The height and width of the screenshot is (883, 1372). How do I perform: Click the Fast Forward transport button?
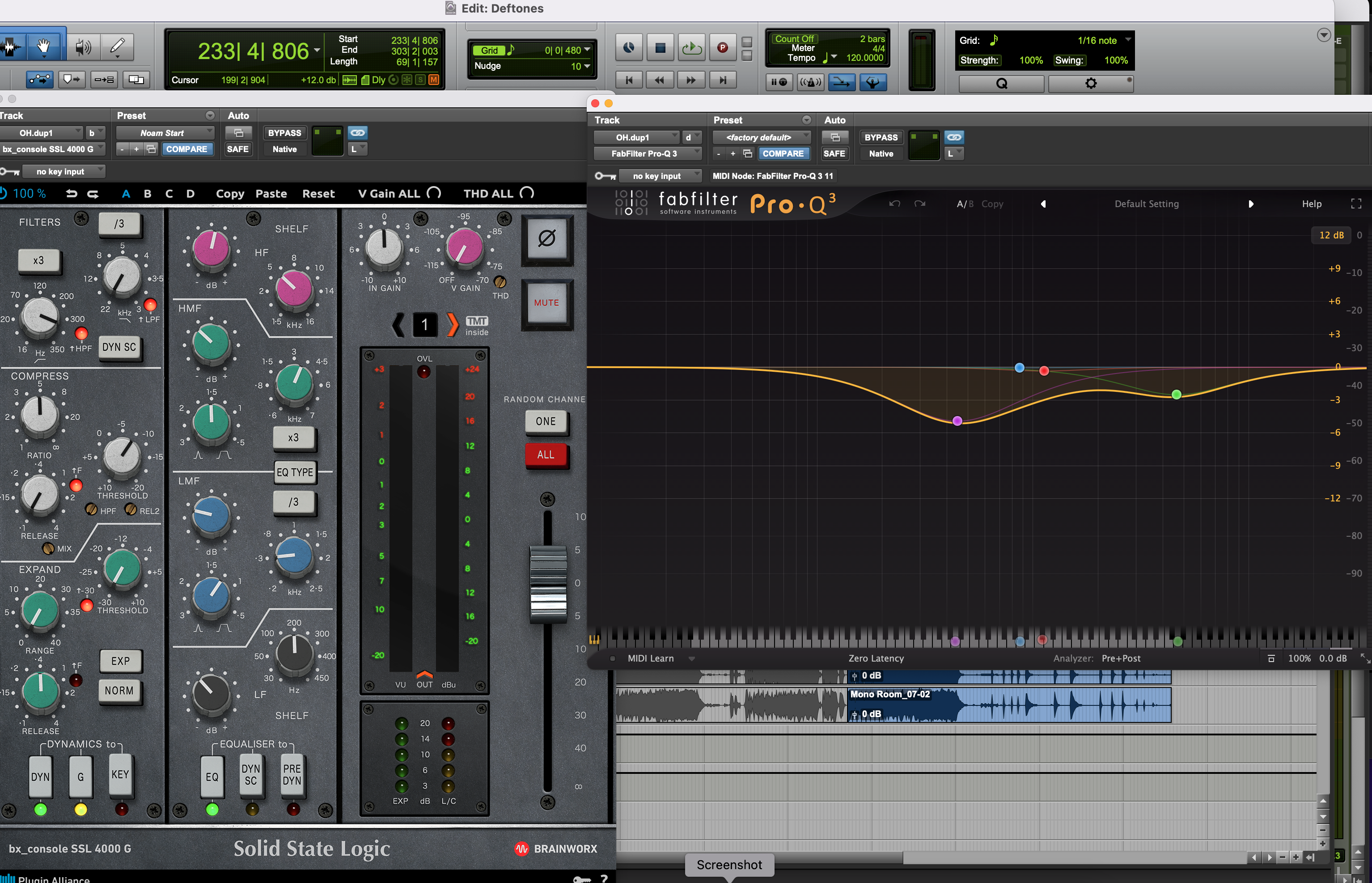click(691, 80)
